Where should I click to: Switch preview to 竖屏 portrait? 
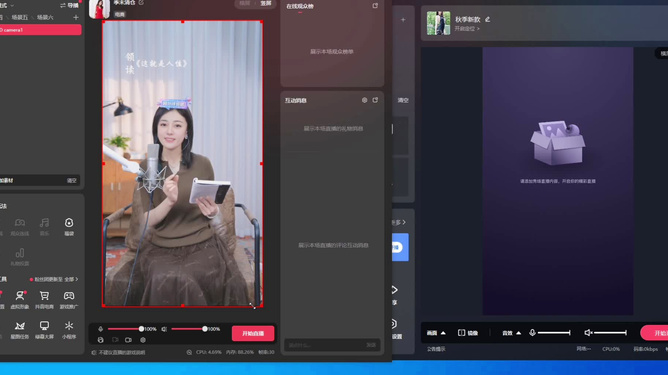click(x=266, y=3)
